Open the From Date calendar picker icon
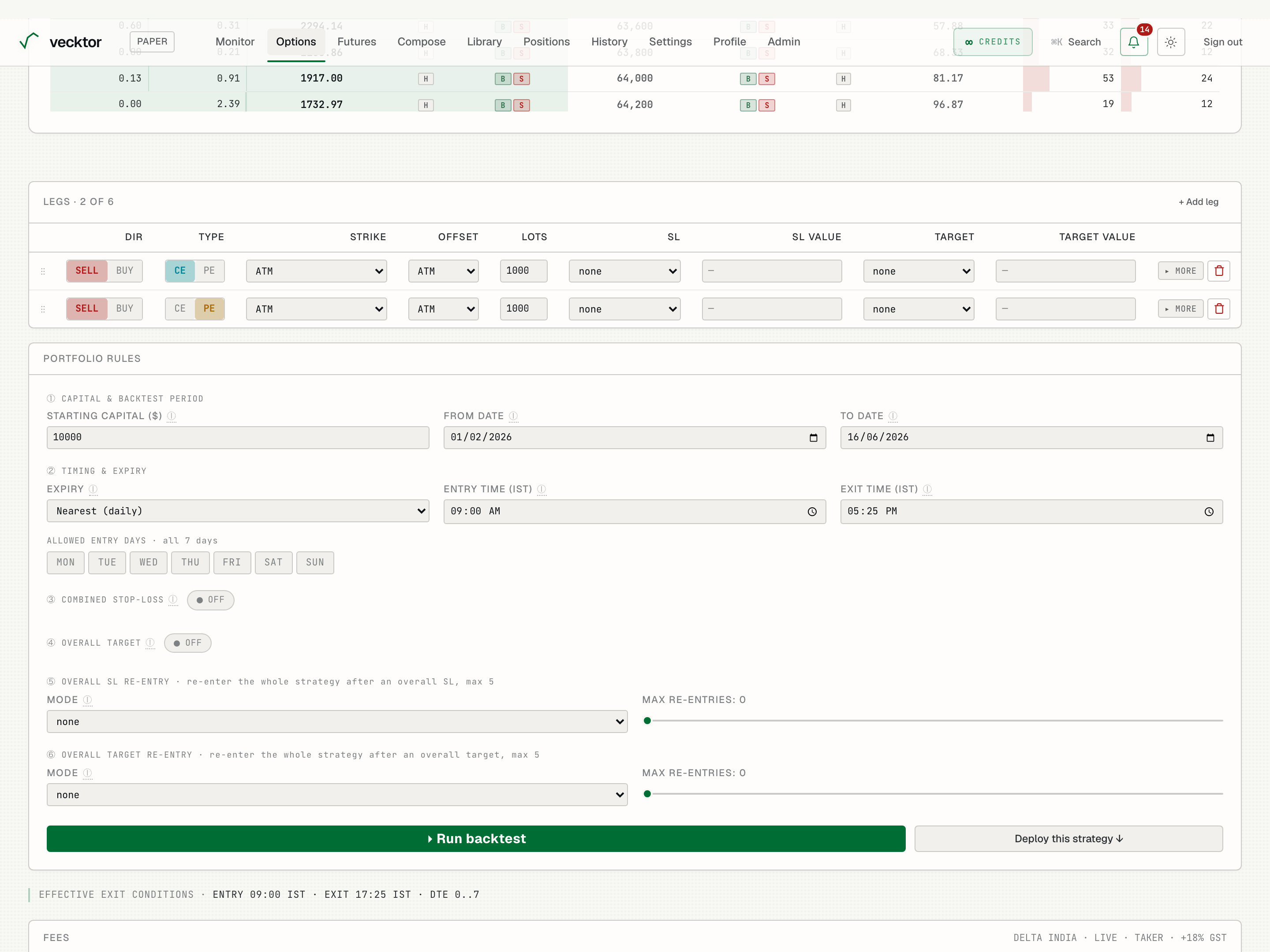 813,438
